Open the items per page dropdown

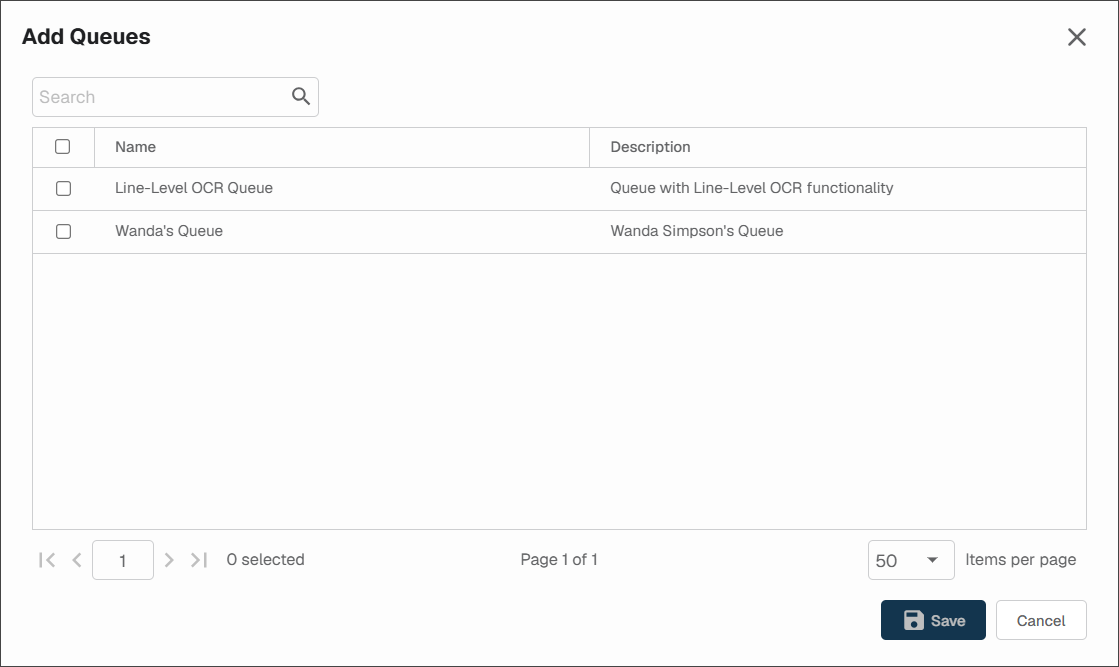pos(911,560)
